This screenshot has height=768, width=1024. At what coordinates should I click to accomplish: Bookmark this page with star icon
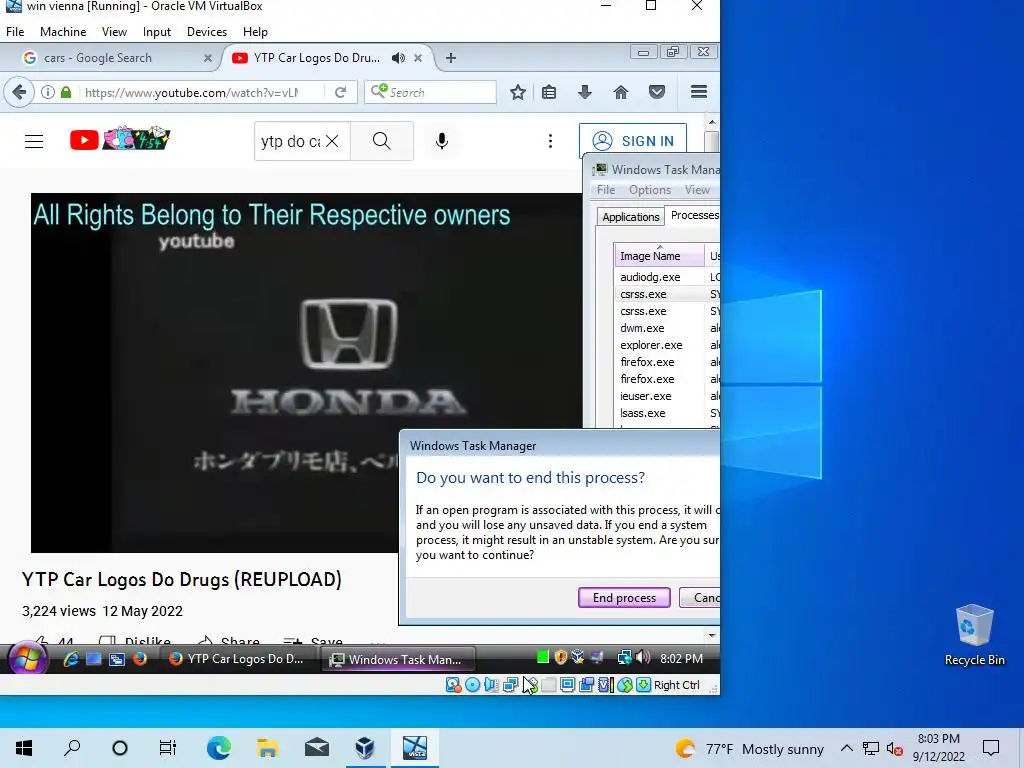518,92
